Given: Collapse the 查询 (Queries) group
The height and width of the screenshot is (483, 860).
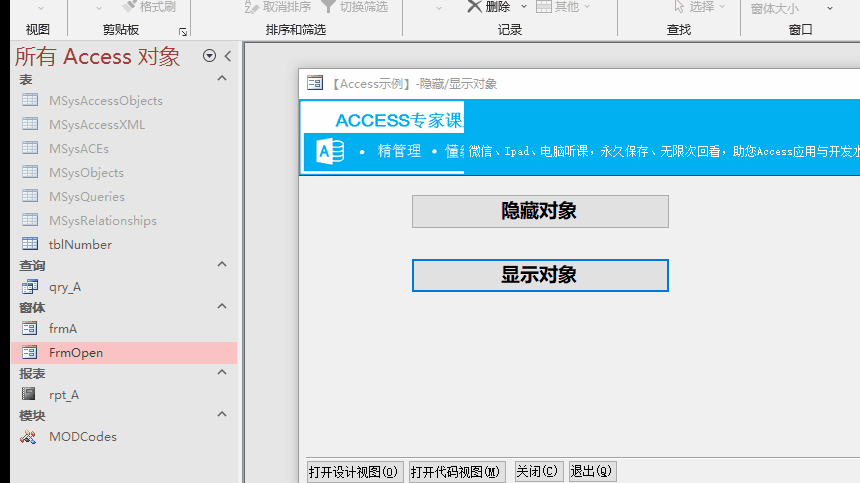Looking at the screenshot, I should point(222,264).
